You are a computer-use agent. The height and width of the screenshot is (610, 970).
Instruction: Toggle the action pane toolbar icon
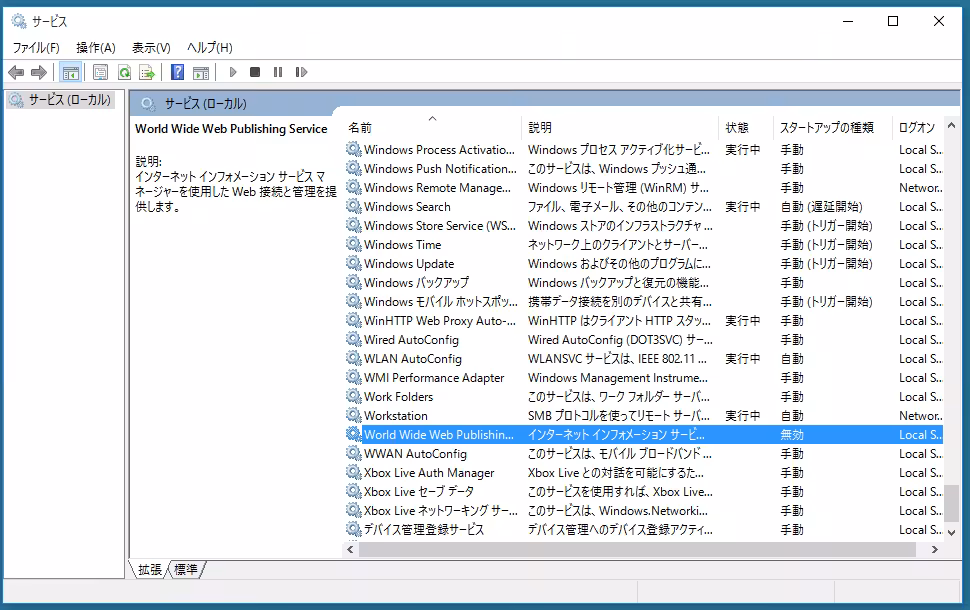point(201,72)
